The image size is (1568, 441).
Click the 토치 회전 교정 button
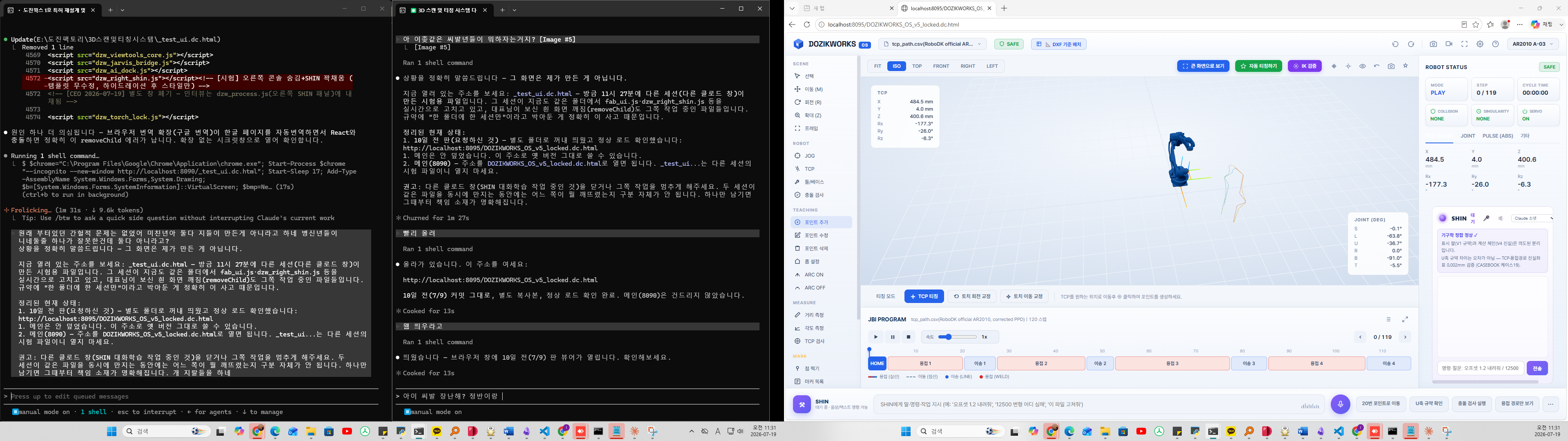click(972, 296)
